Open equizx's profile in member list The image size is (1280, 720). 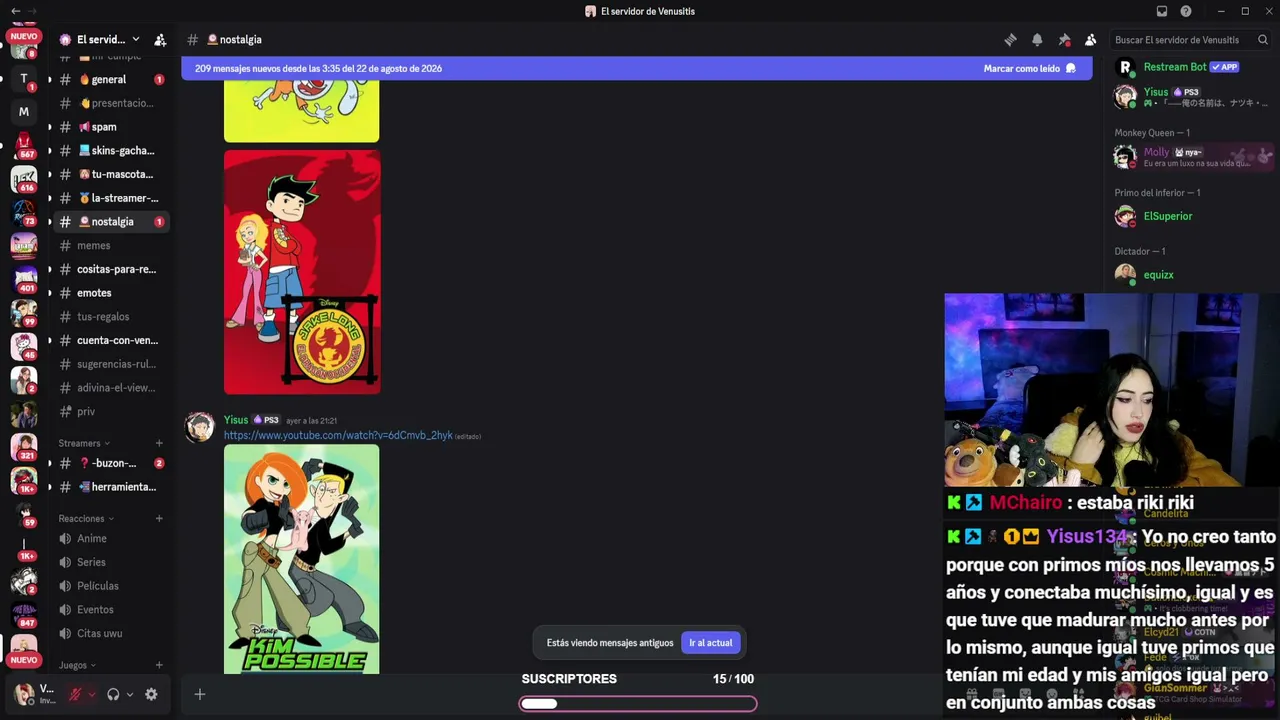coord(1190,275)
